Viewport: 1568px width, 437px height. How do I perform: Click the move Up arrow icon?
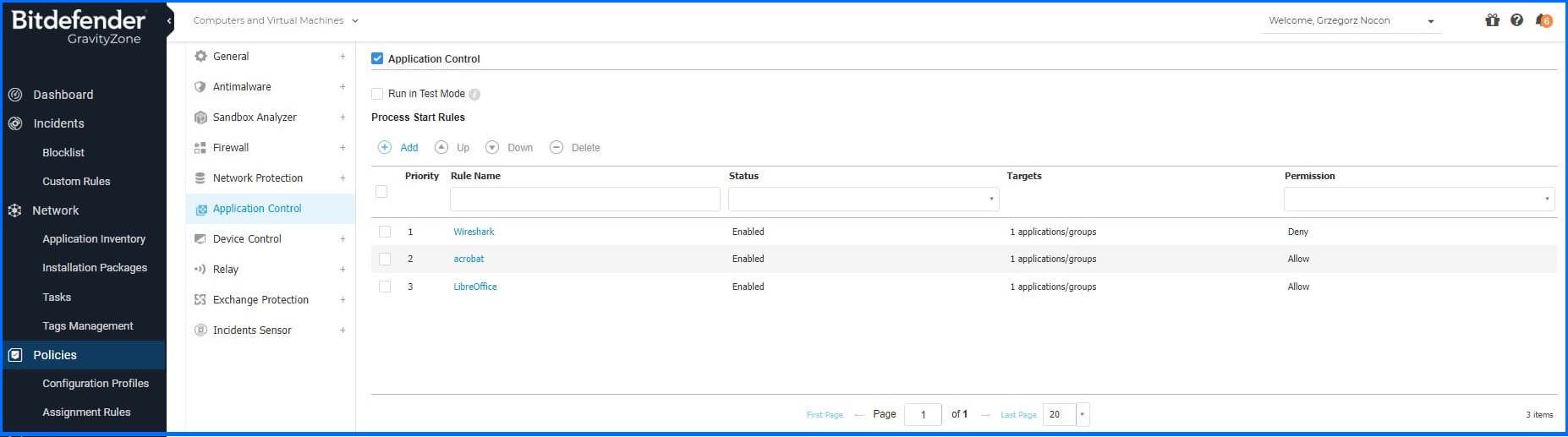point(441,147)
